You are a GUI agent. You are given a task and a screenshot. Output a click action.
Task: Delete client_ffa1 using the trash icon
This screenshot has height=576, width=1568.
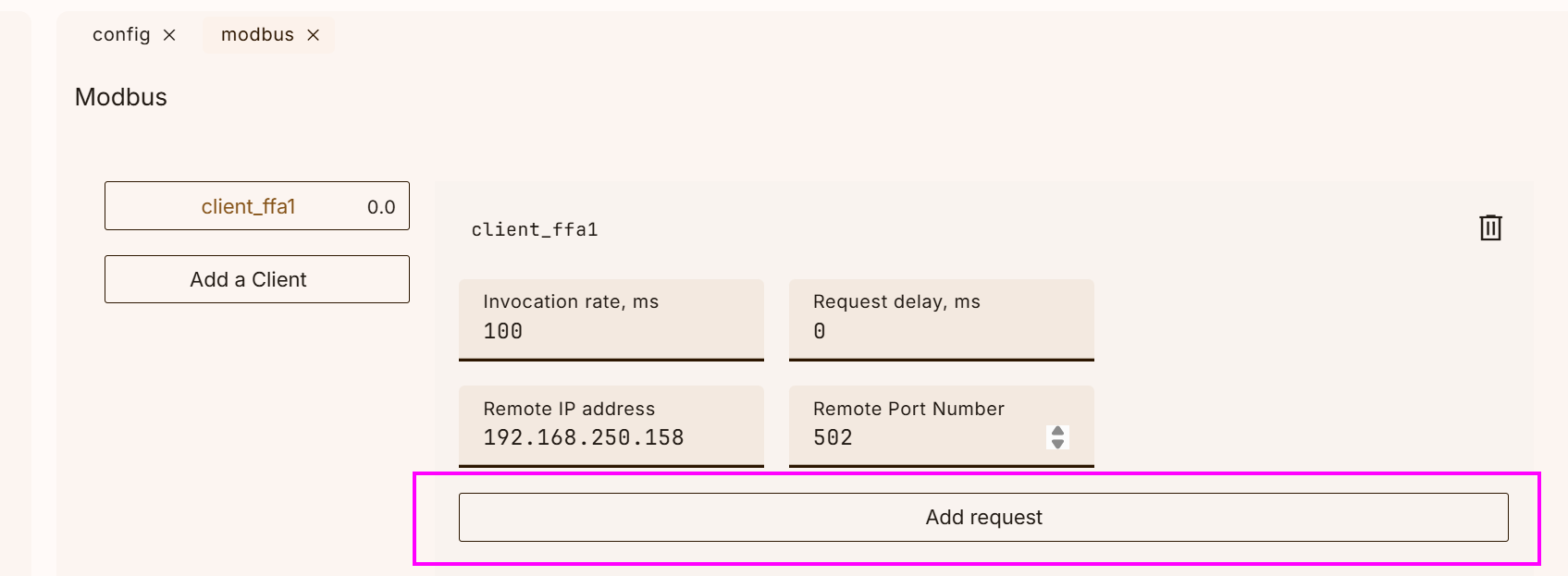pyautogui.click(x=1490, y=227)
